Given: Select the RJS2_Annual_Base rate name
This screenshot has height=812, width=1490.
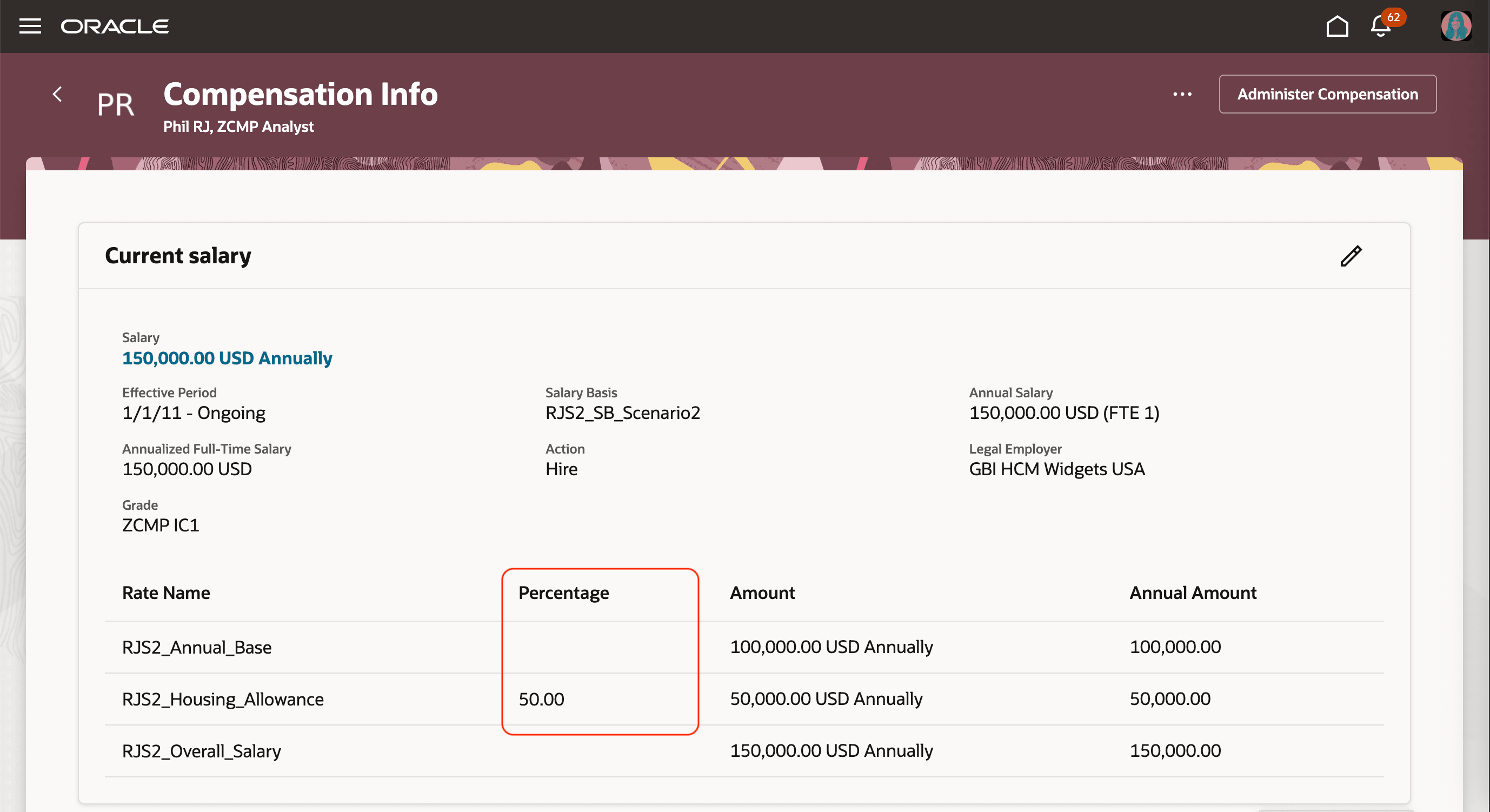Looking at the screenshot, I should click(x=197, y=647).
